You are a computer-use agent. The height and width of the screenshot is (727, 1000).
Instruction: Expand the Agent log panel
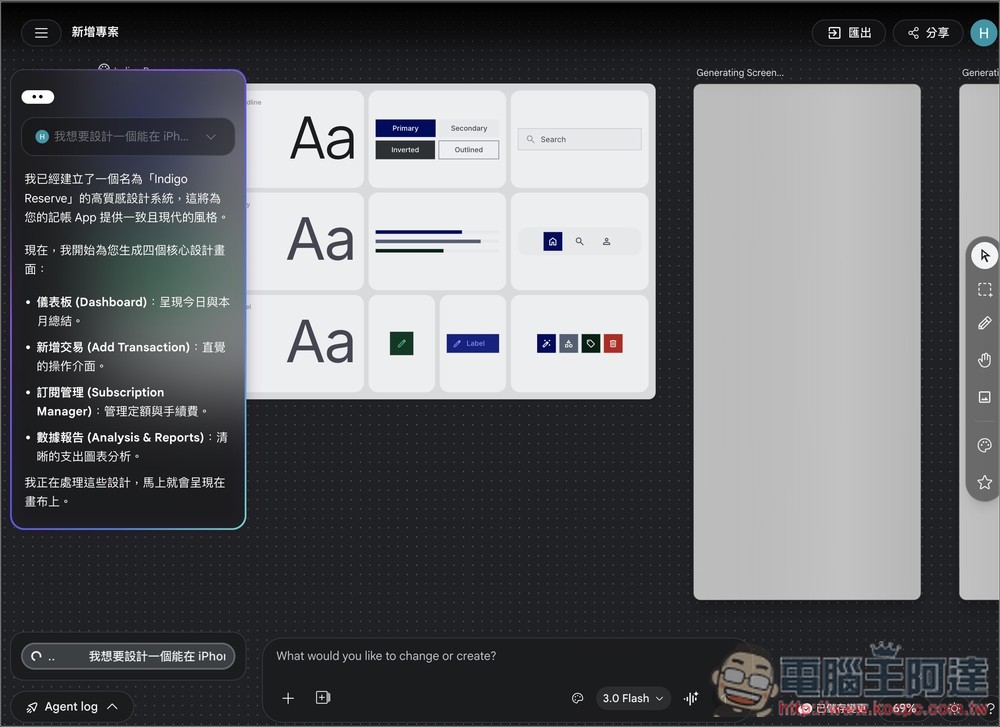click(72, 707)
